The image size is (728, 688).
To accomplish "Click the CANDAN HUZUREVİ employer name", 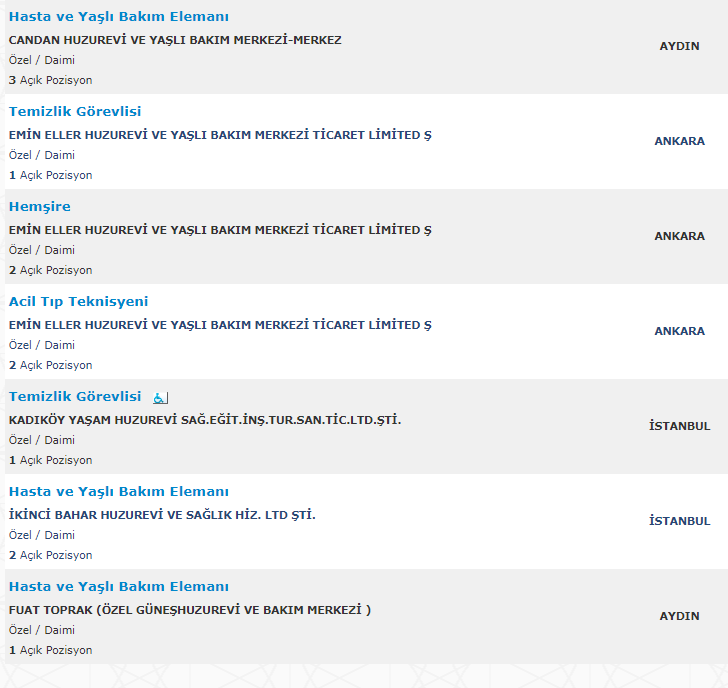I will (175, 40).
